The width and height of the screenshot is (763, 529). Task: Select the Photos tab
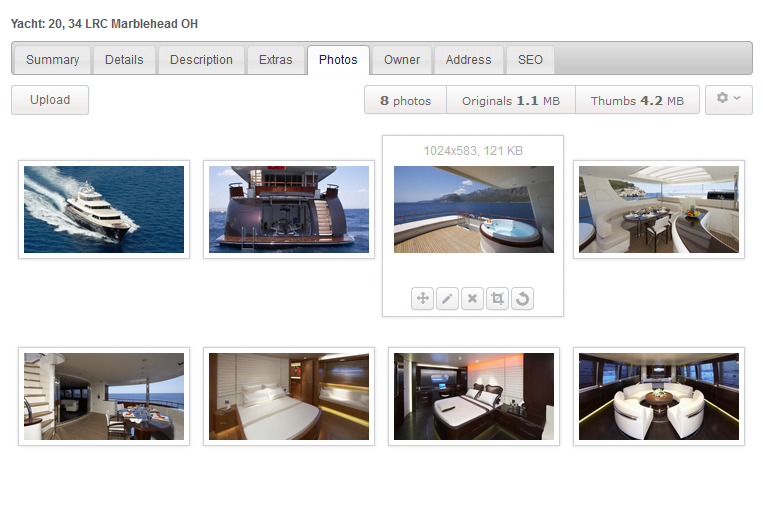click(338, 60)
